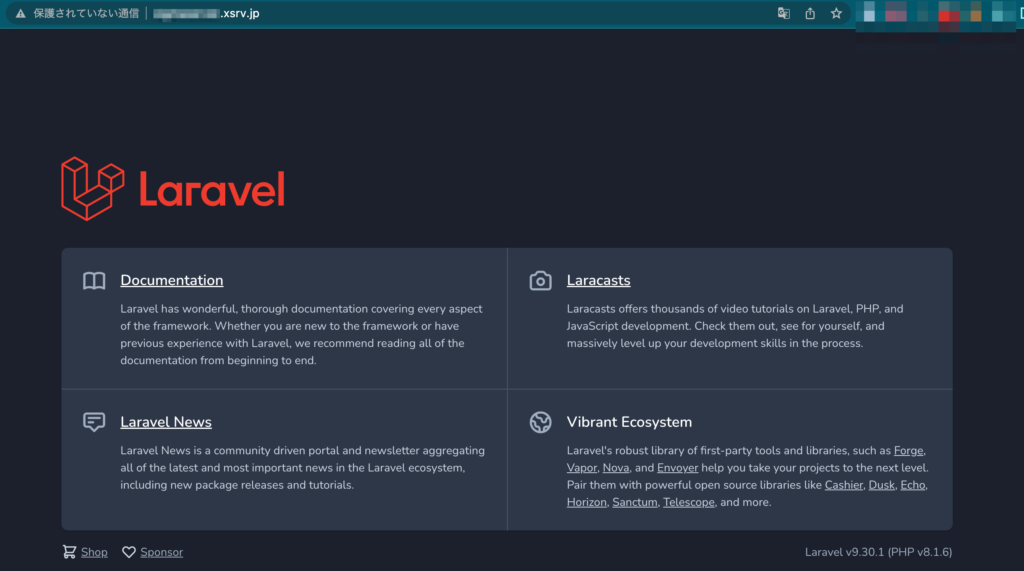Click the browser share icon
The image size is (1024, 571).
point(810,13)
